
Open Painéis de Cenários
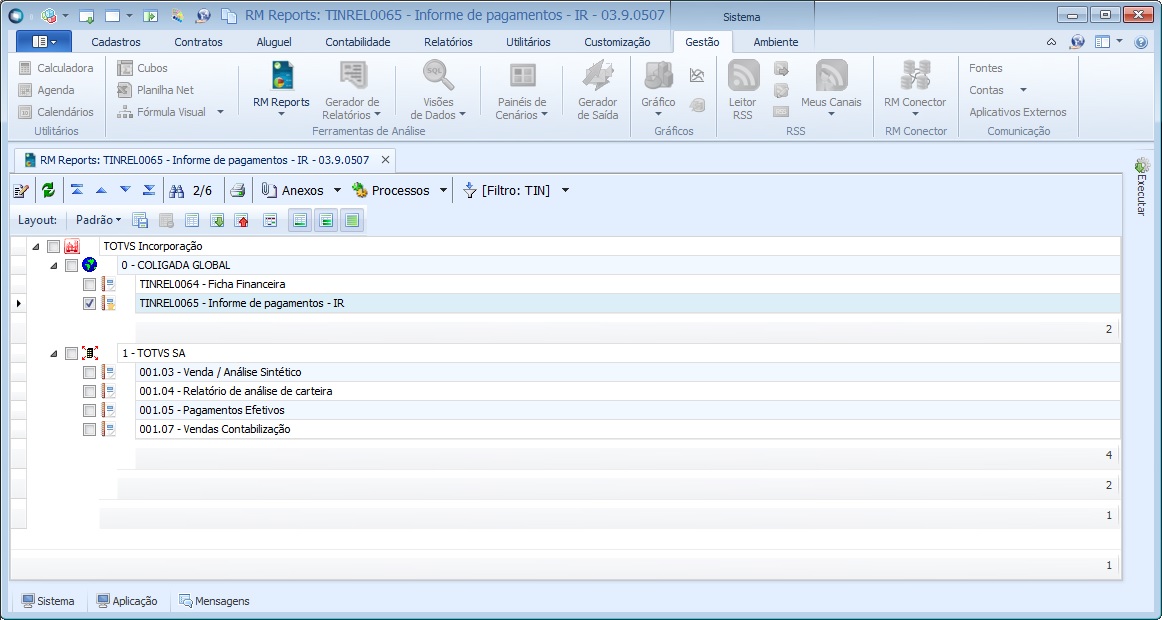coord(522,89)
